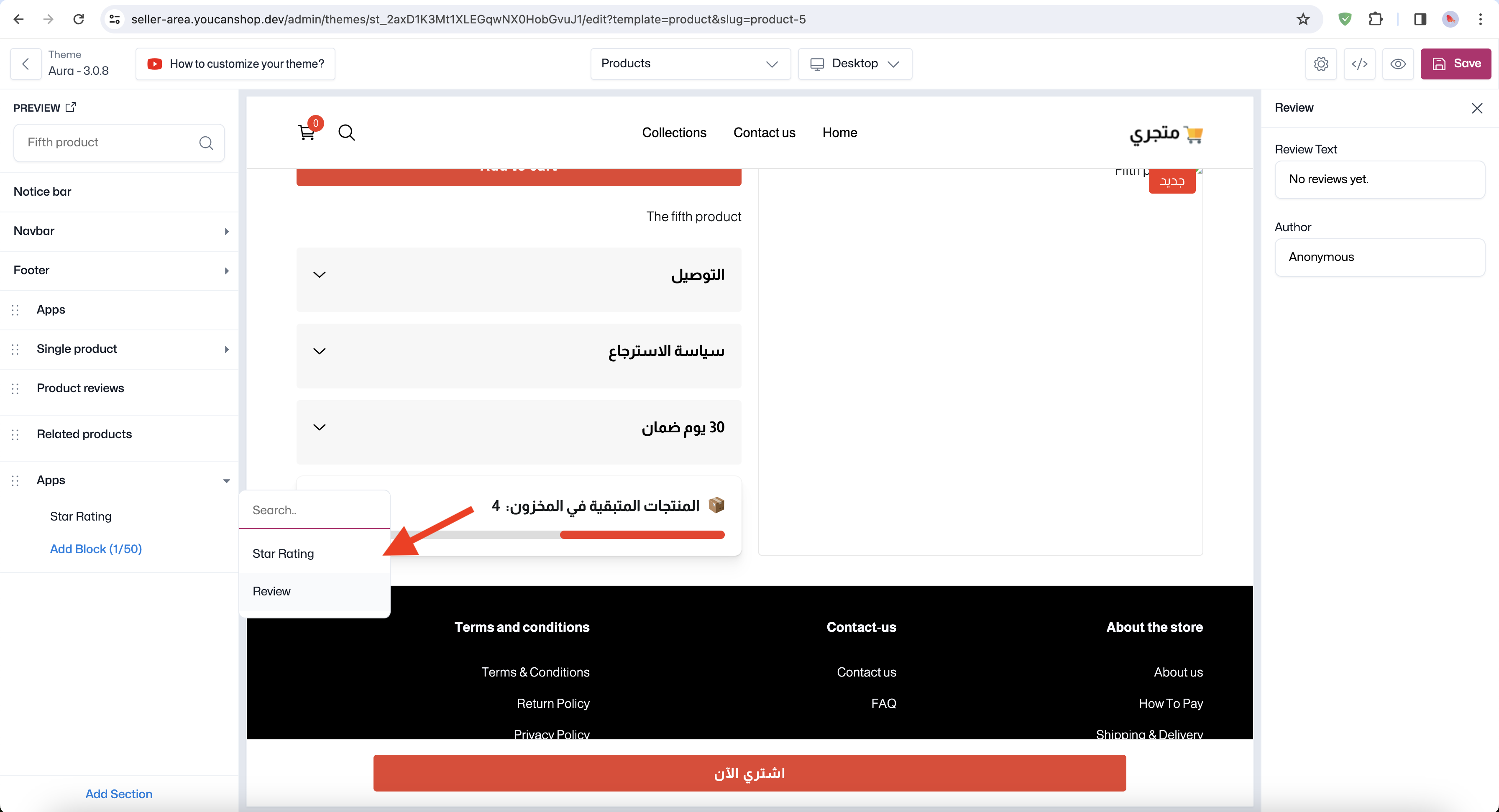The image size is (1499, 812).
Task: Open the Products template dropdown
Action: pos(690,64)
